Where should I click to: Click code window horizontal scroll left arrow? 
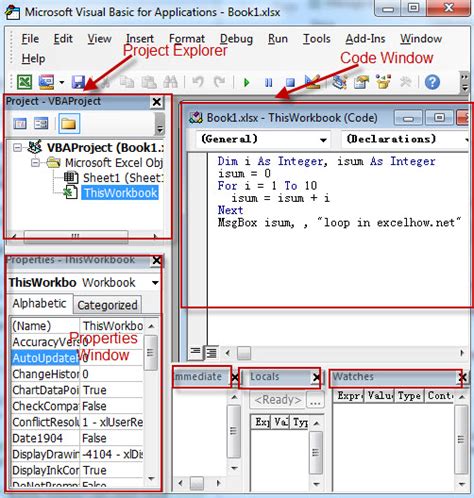(228, 353)
